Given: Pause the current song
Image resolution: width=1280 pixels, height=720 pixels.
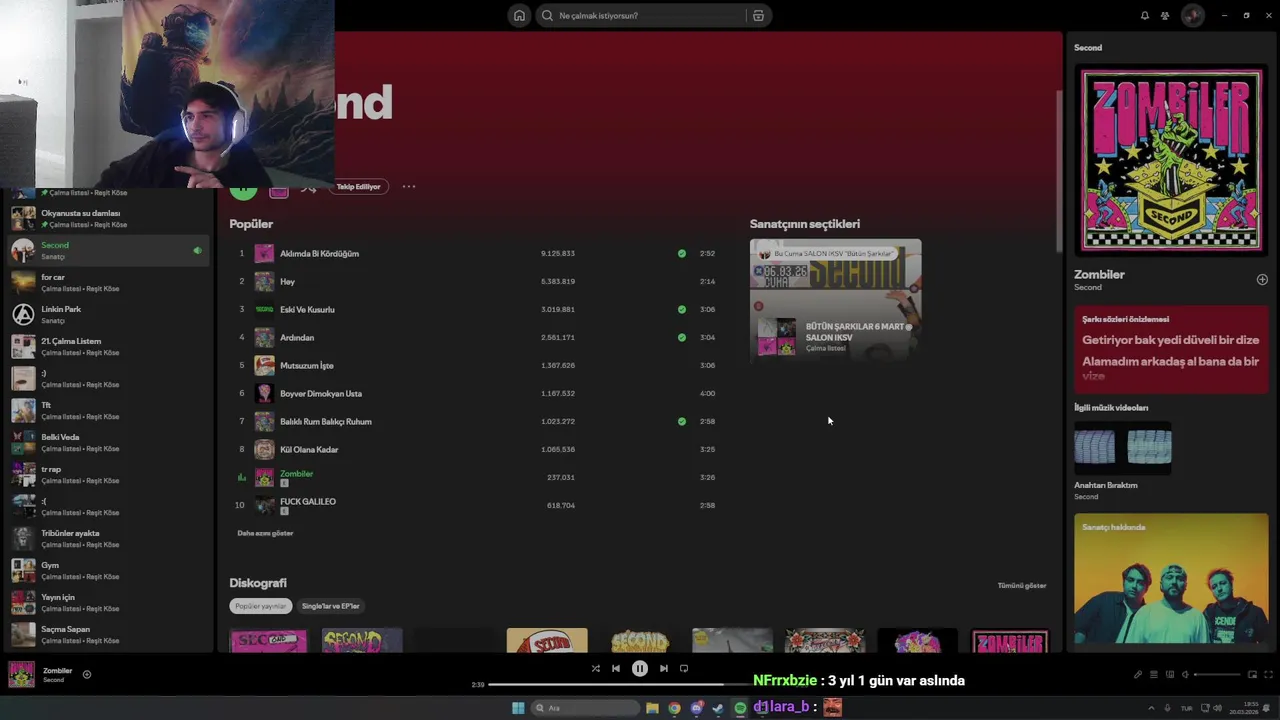Looking at the screenshot, I should 640,668.
